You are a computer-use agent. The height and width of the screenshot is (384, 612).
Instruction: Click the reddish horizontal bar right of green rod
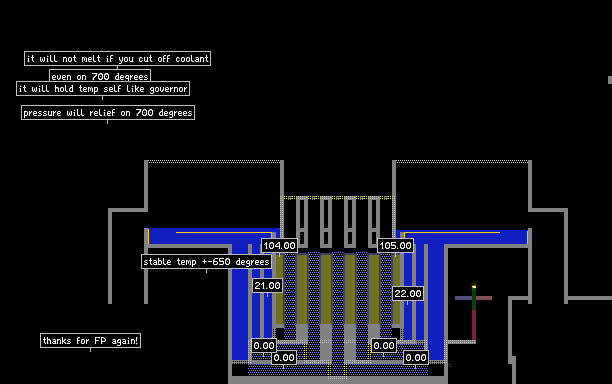pyautogui.click(x=484, y=298)
